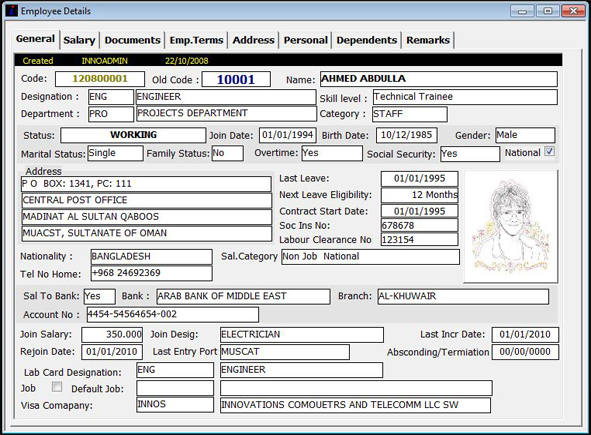Viewport: 591px width, 435px height.
Task: Click the Skill level field Technical Trainee
Action: coord(465,97)
